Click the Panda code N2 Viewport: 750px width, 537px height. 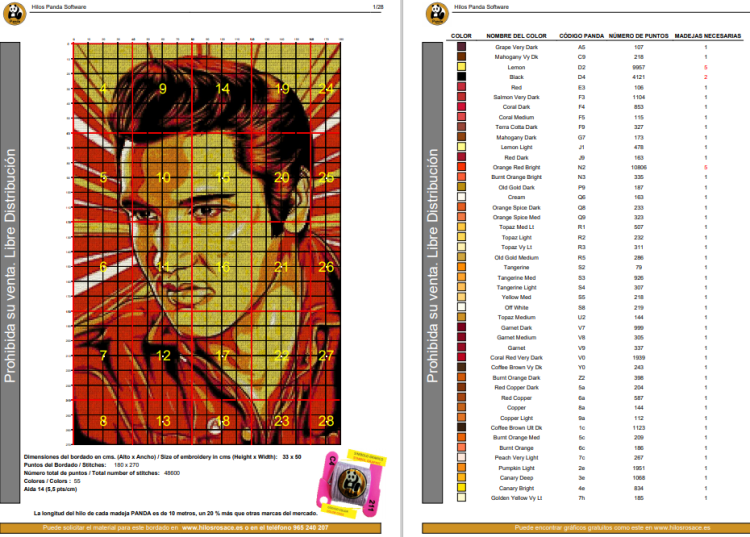(x=581, y=167)
